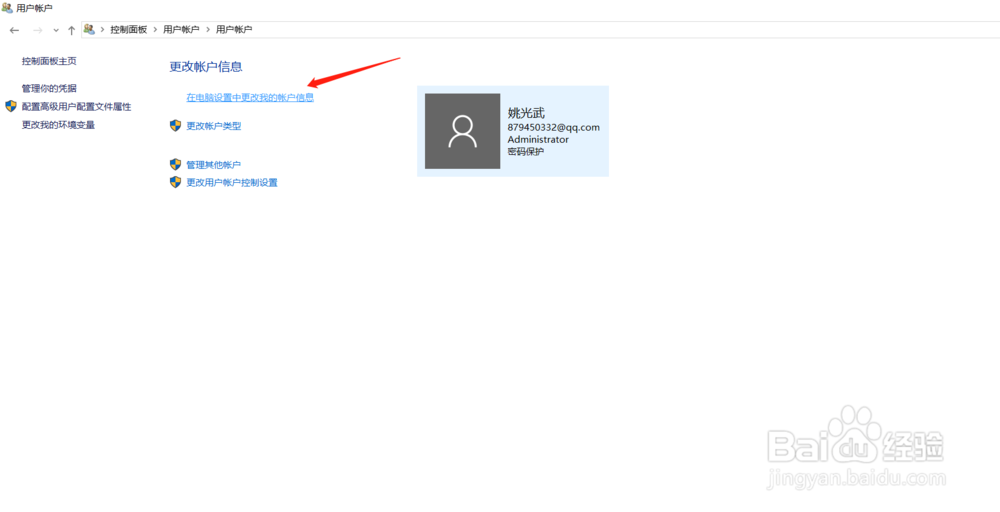Expand the chevron after 控制面板 breadcrumb
Viewport: 1000px width, 512px height.
(155, 29)
